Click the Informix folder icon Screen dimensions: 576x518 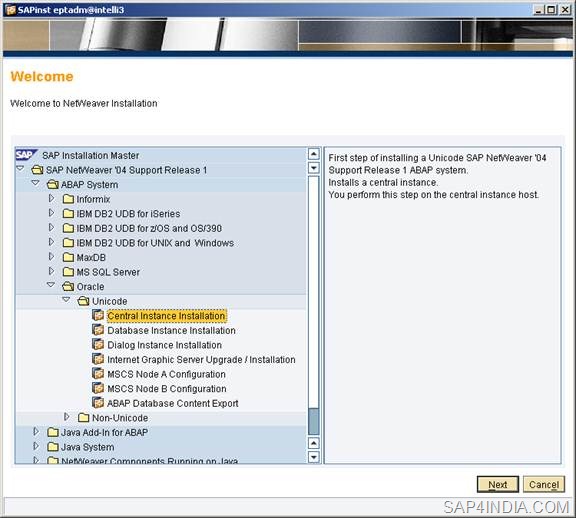tap(68, 199)
